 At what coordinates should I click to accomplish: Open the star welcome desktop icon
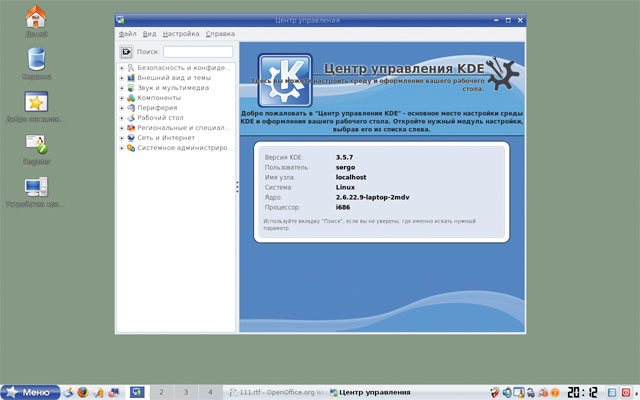pos(36,102)
